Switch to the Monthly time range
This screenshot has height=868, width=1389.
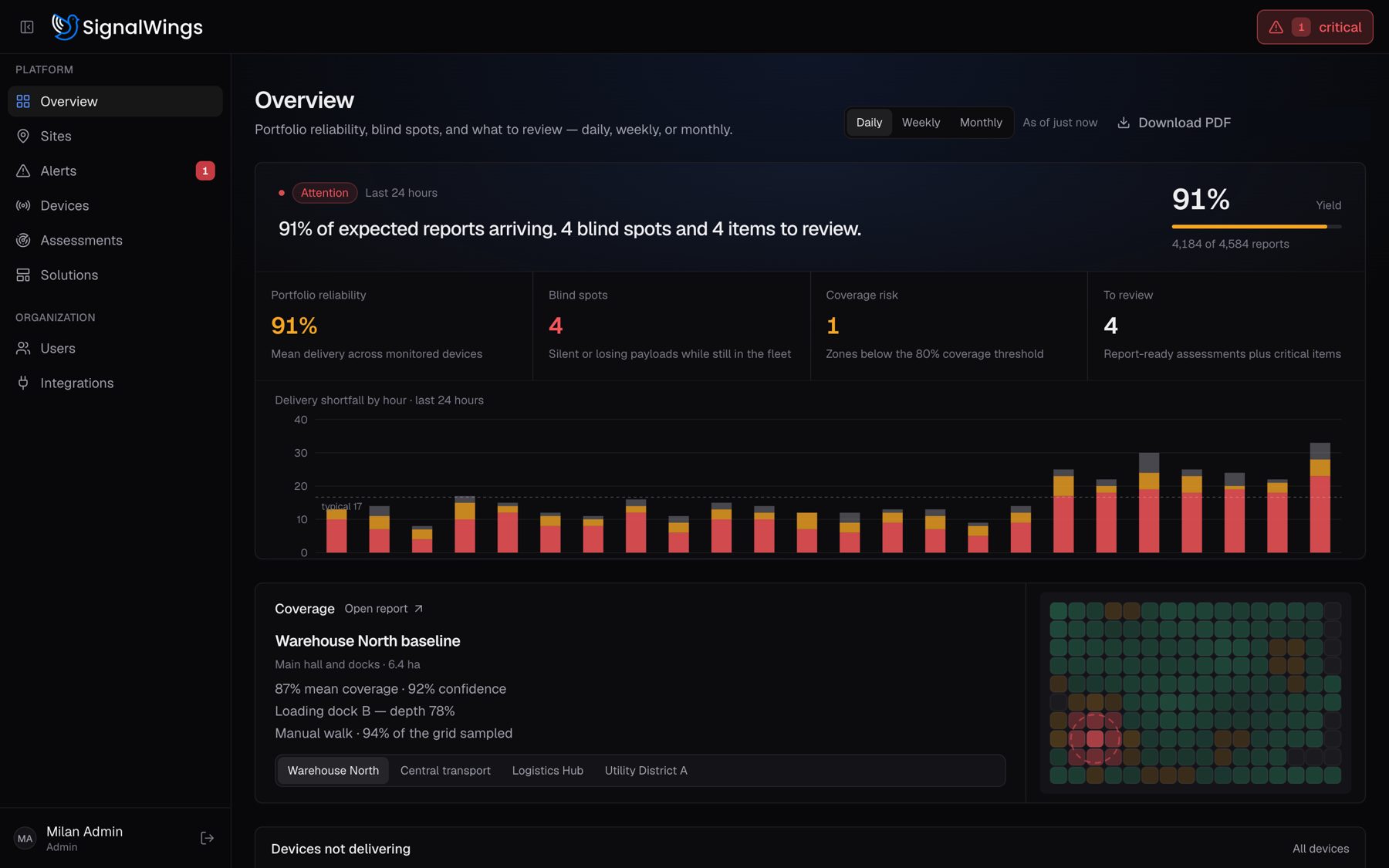click(x=981, y=123)
